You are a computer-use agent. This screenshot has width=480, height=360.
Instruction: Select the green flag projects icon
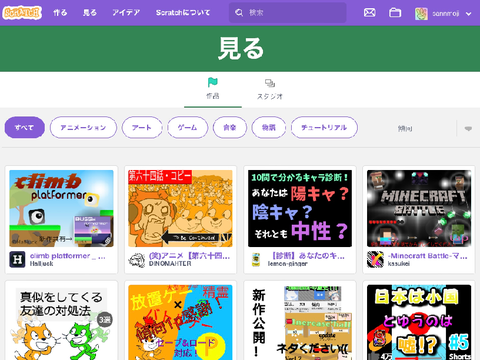coord(212,82)
